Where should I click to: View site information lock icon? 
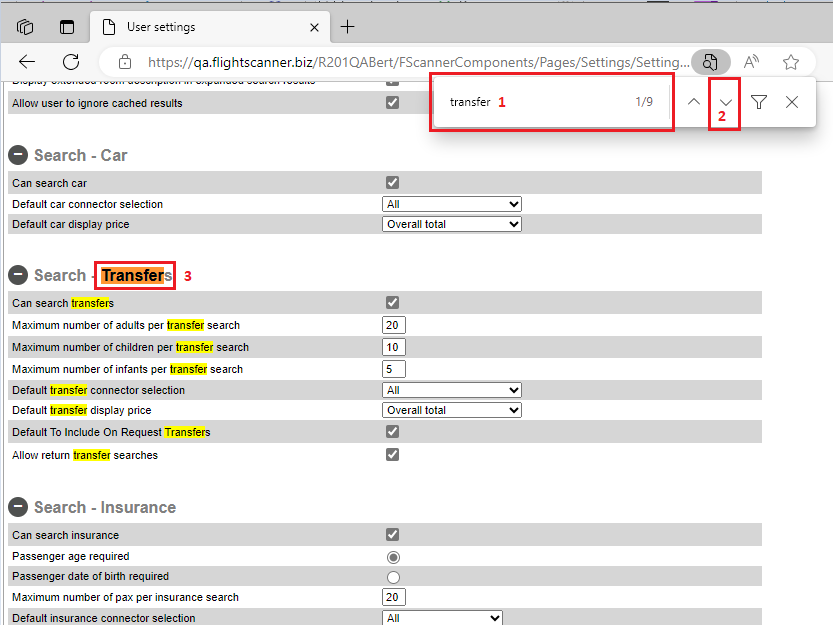[125, 62]
